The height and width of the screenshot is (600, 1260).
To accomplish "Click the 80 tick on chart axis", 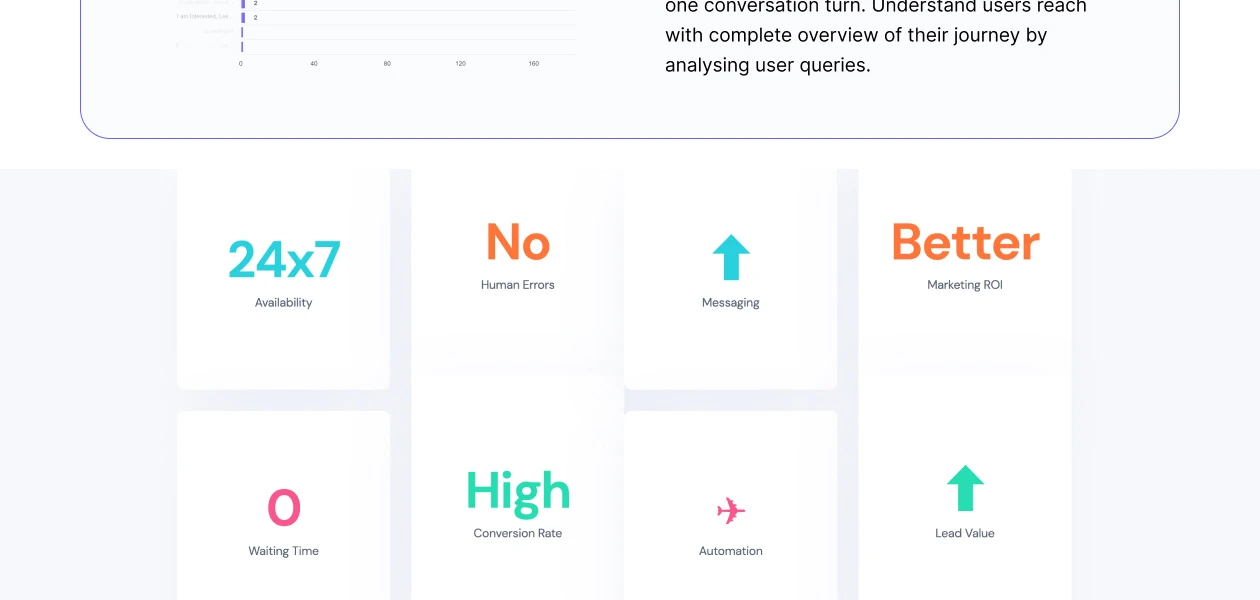I will (x=387, y=64).
